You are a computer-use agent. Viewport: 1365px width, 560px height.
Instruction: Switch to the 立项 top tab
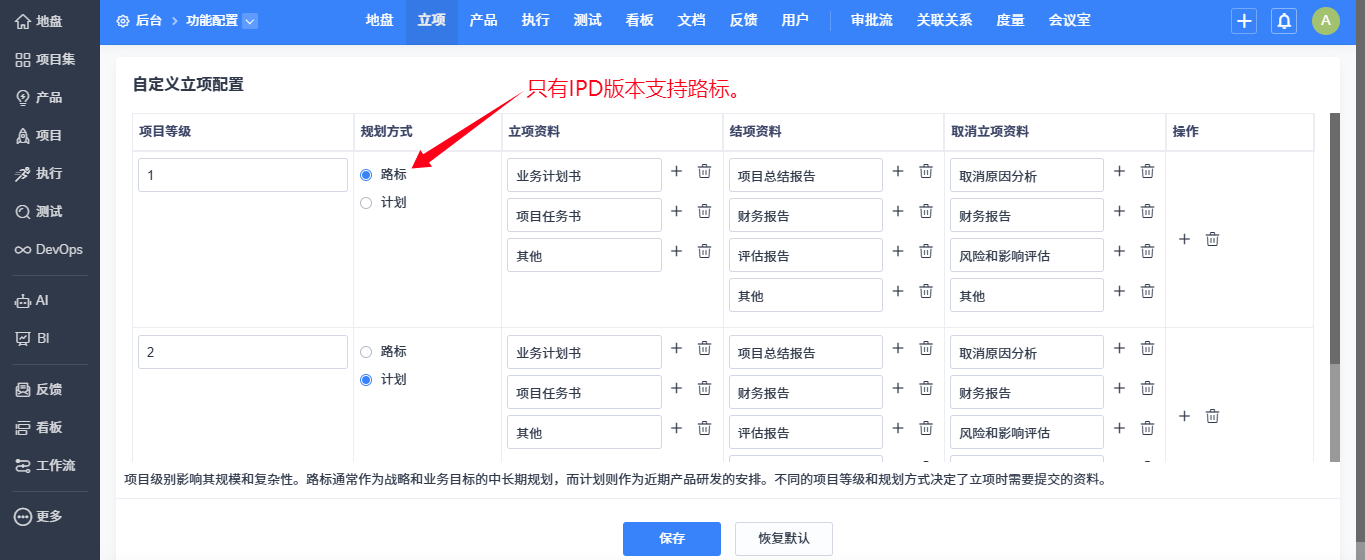click(x=432, y=20)
